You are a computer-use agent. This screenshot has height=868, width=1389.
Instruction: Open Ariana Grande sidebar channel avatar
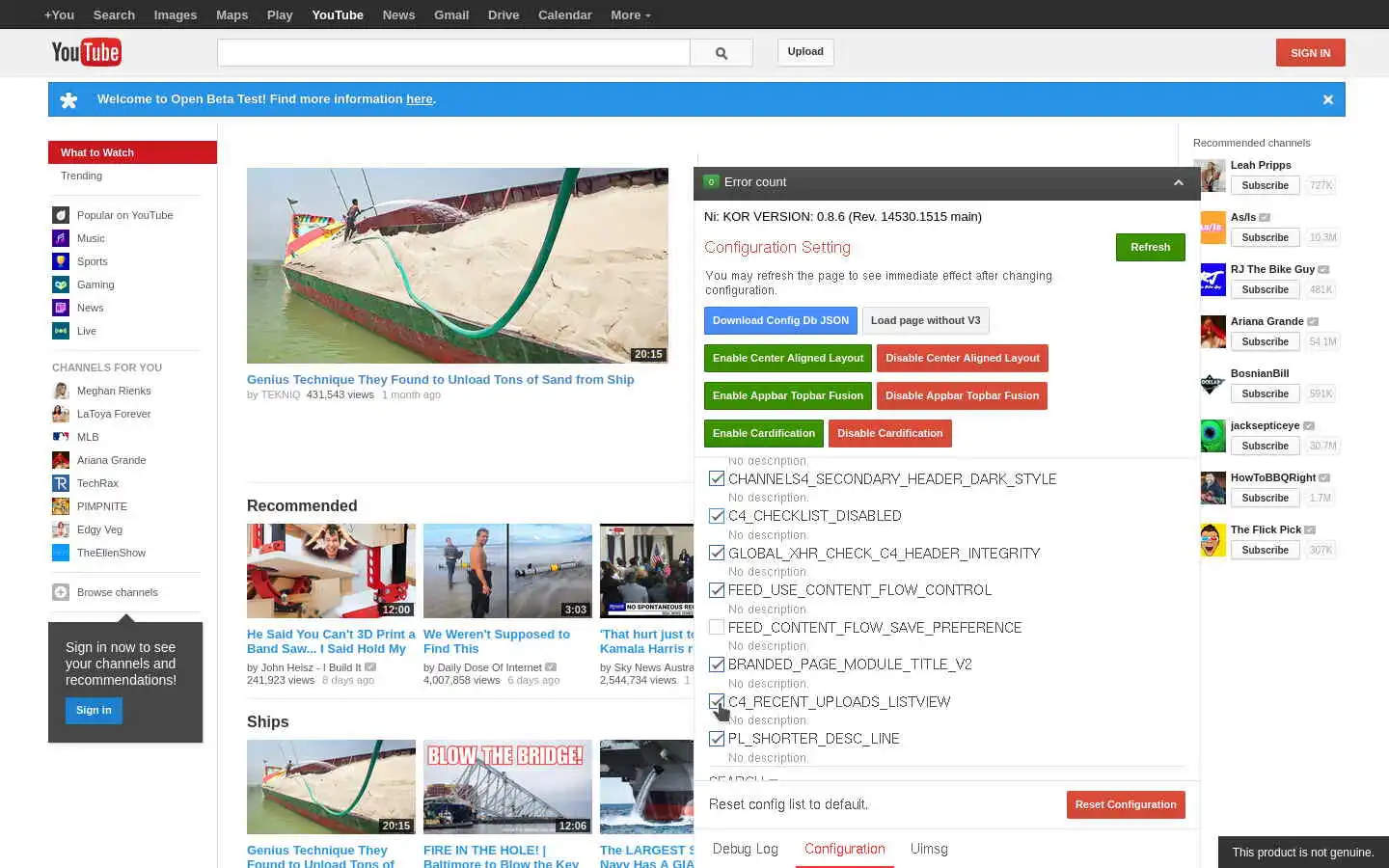coord(61,460)
